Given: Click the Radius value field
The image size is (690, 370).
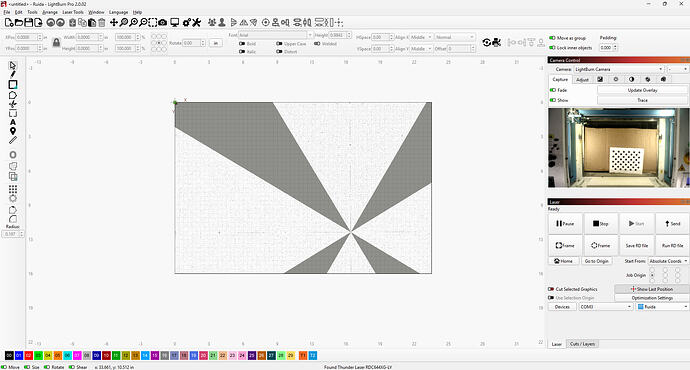Looking at the screenshot, I should [12, 234].
